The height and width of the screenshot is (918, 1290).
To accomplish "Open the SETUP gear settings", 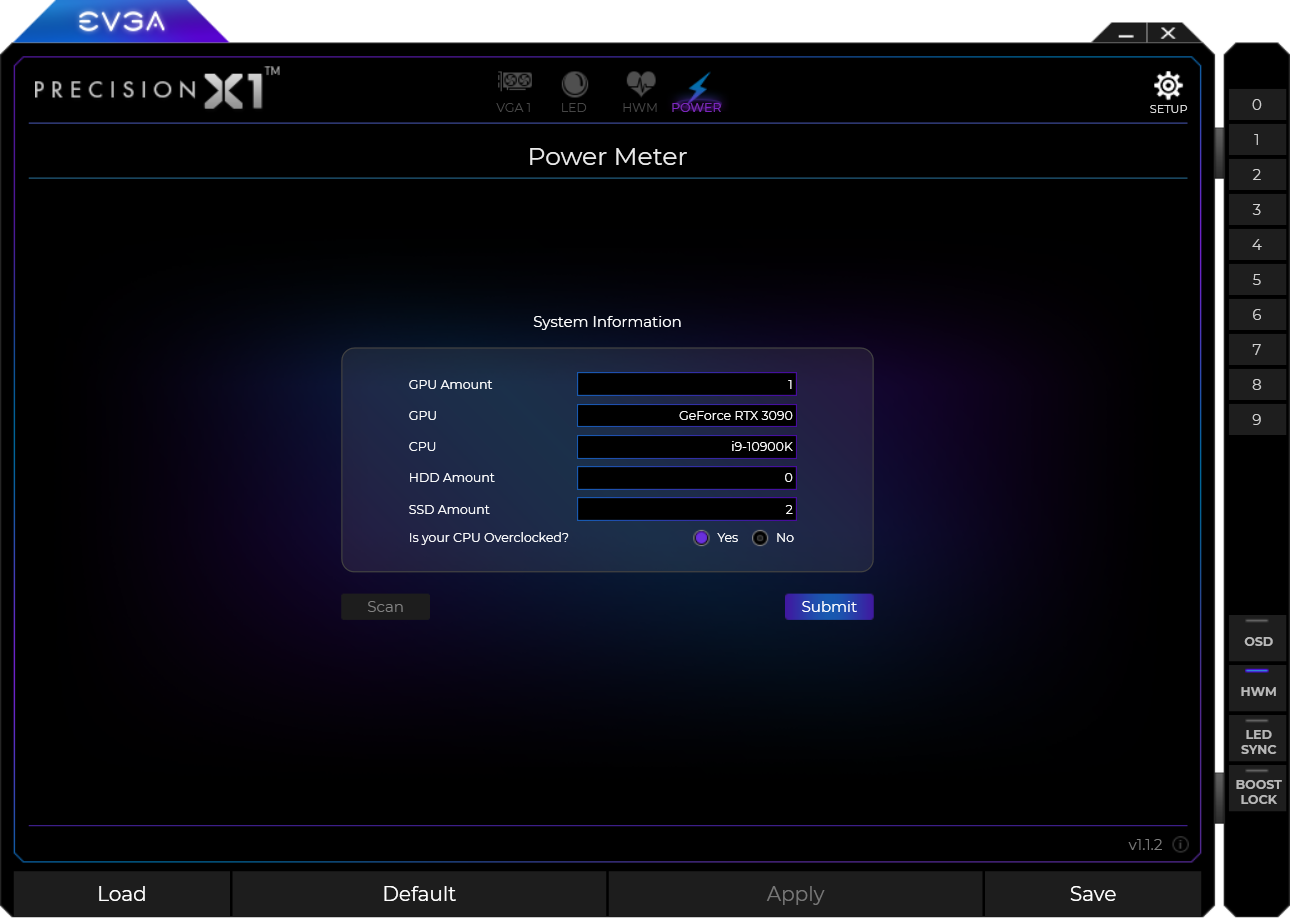I will point(1168,93).
